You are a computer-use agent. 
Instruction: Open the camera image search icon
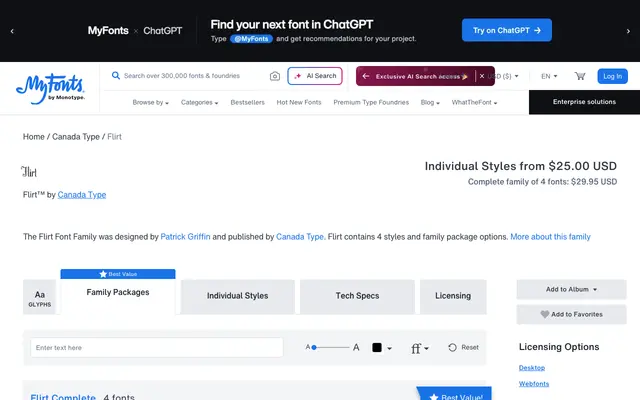coord(275,76)
